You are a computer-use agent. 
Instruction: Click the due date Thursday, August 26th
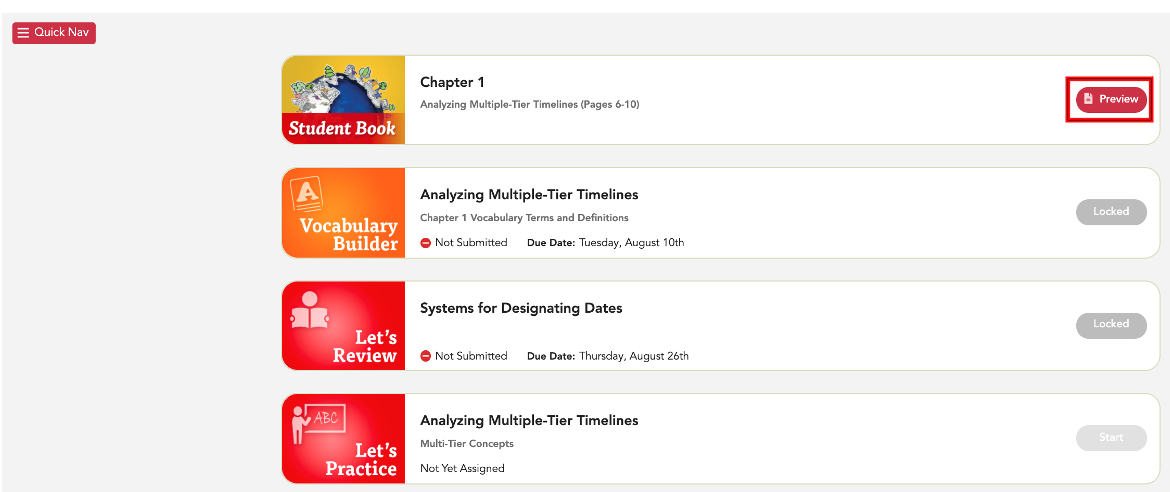pyautogui.click(x=634, y=356)
